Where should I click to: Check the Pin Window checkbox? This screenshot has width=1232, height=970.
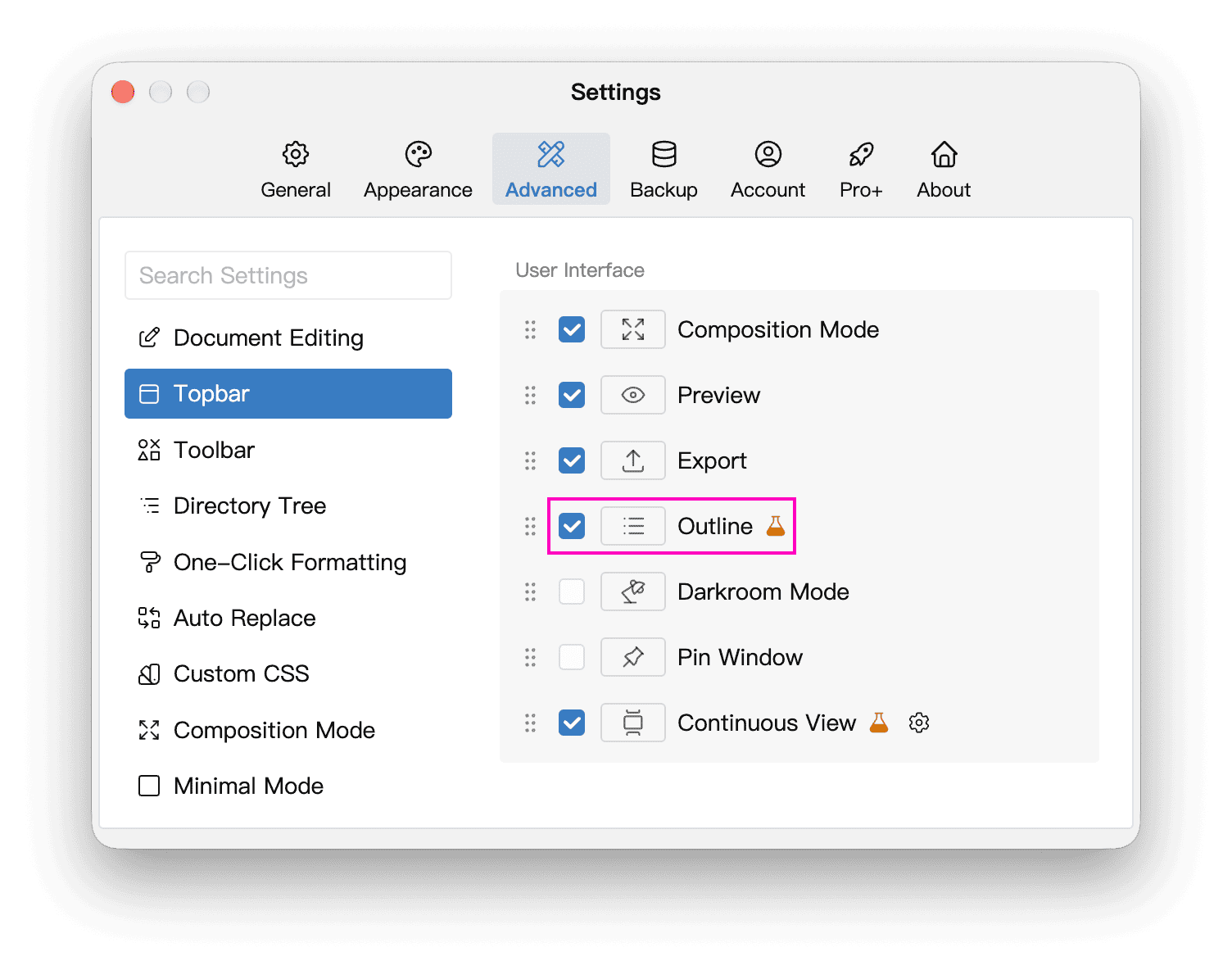click(x=572, y=657)
